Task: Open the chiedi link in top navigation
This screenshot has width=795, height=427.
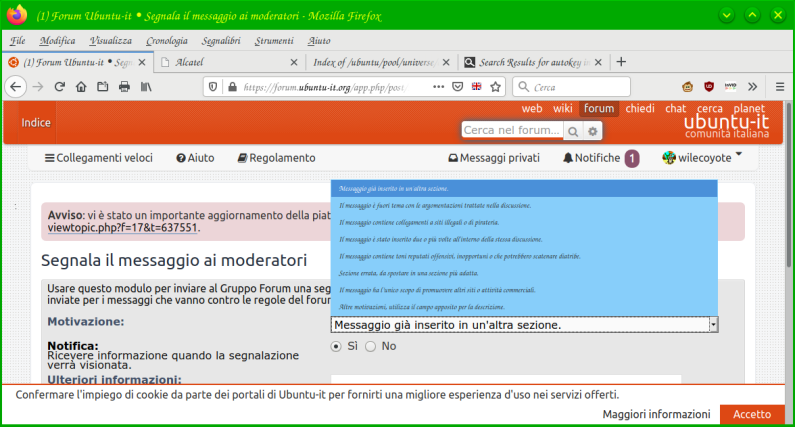Action: (640, 109)
